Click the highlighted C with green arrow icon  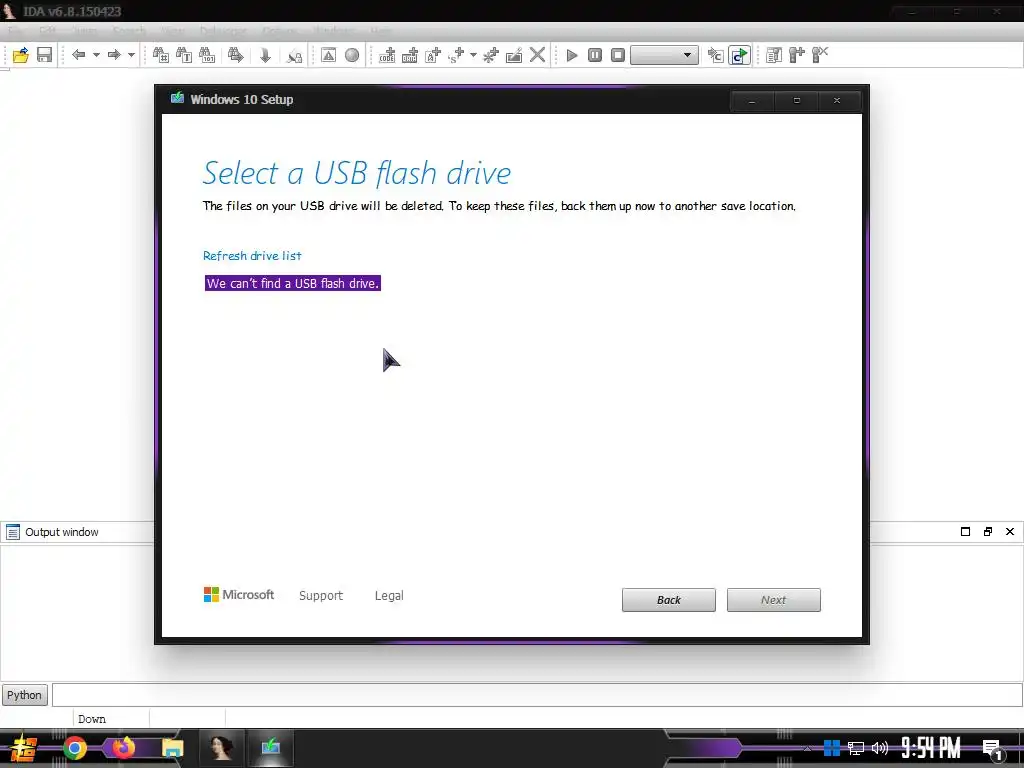(739, 55)
